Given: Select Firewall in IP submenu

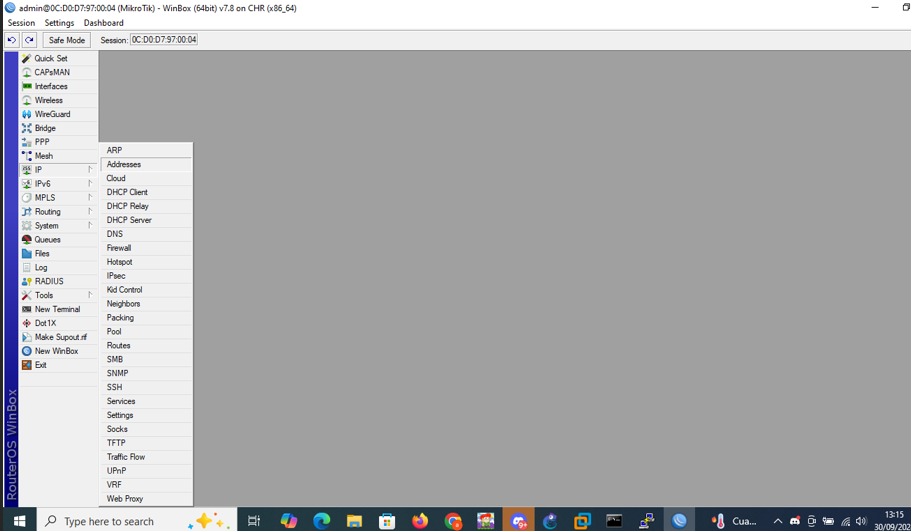Looking at the screenshot, I should click(146, 247).
